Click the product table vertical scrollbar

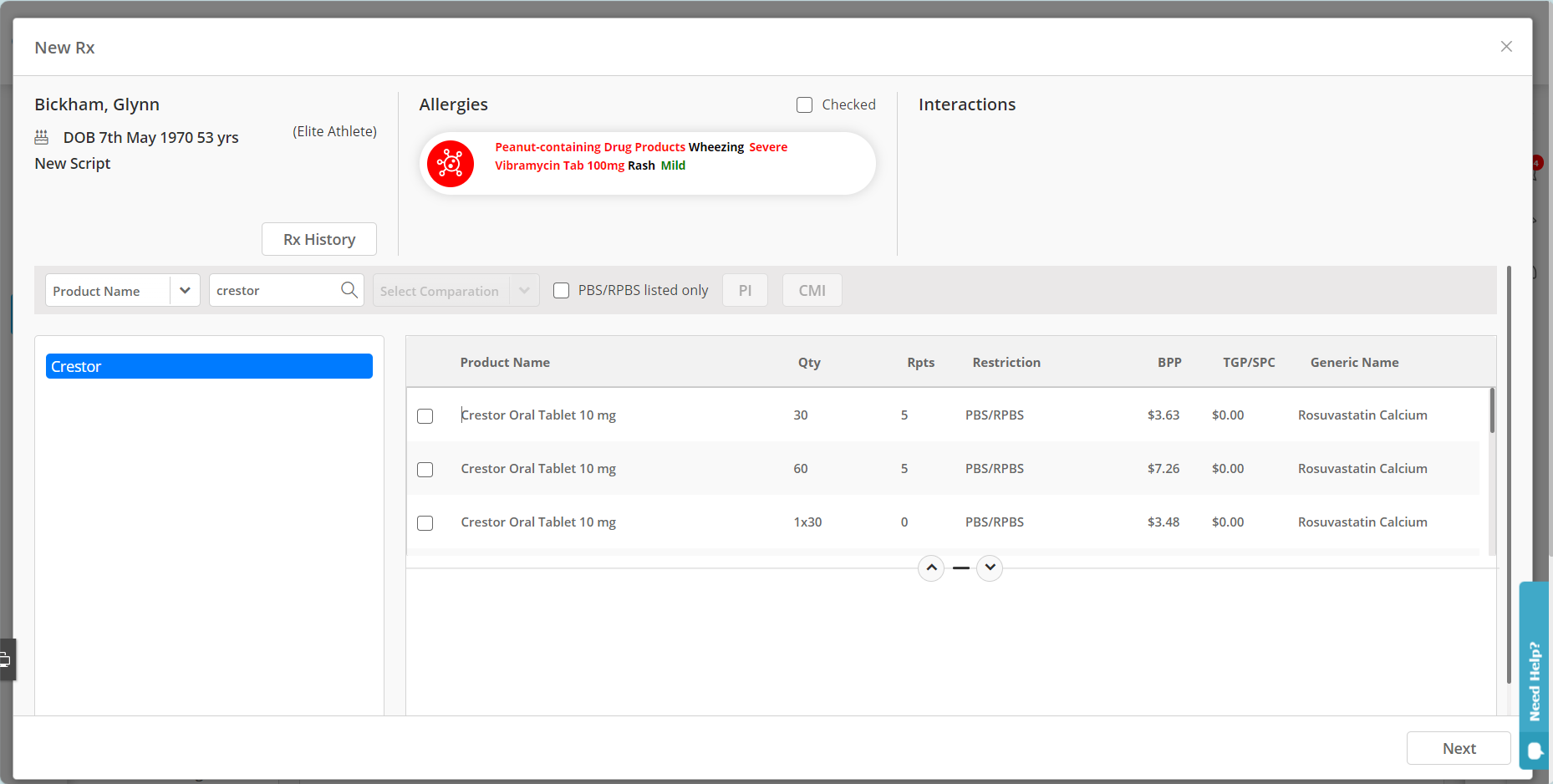pyautogui.click(x=1492, y=410)
